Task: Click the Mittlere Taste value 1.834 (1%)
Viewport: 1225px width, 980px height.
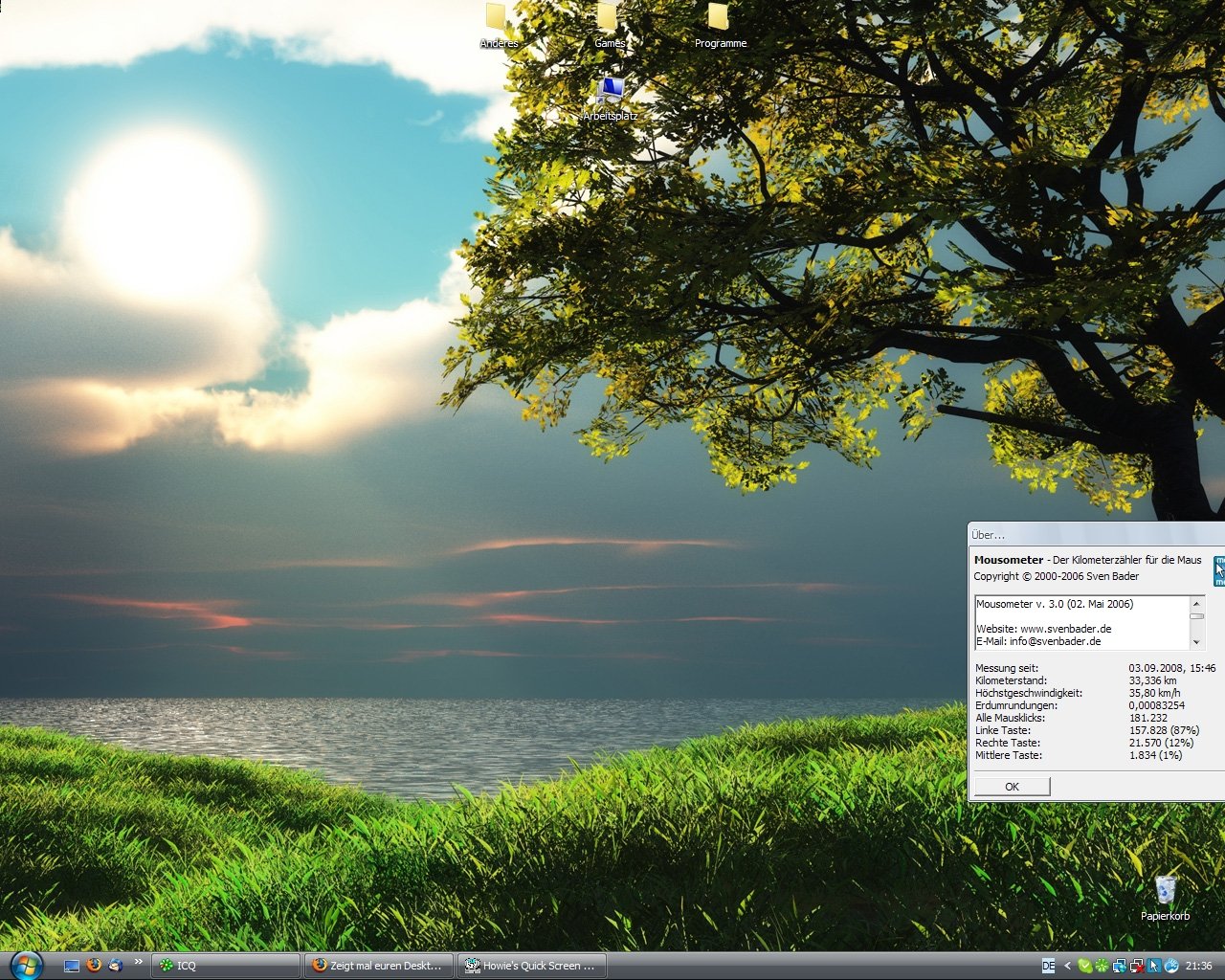Action: (1155, 755)
